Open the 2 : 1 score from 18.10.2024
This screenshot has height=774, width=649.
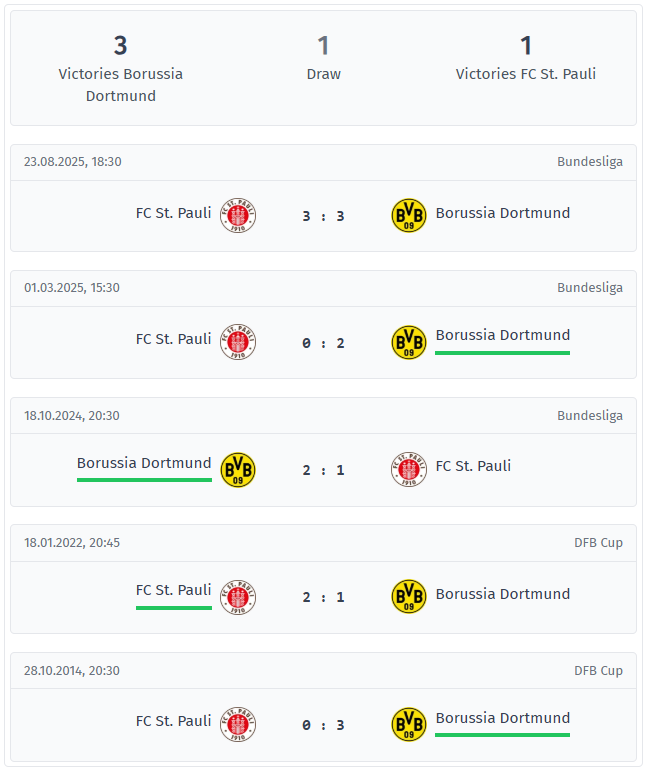[x=323, y=470]
